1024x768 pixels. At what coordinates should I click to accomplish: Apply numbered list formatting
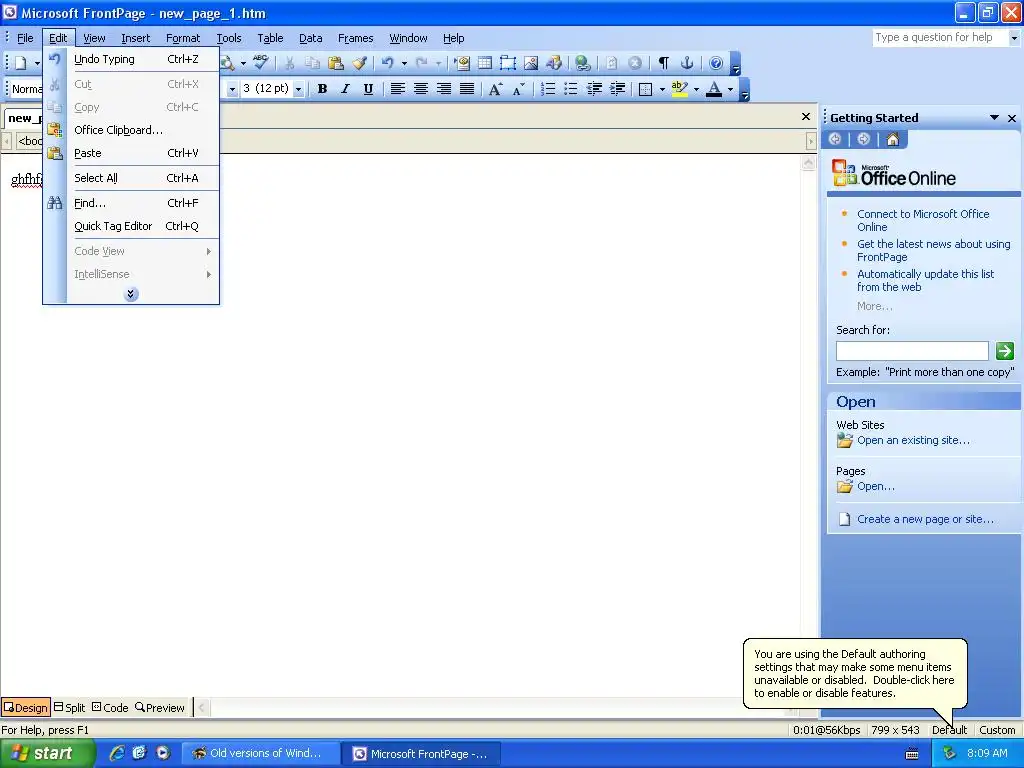(x=547, y=89)
